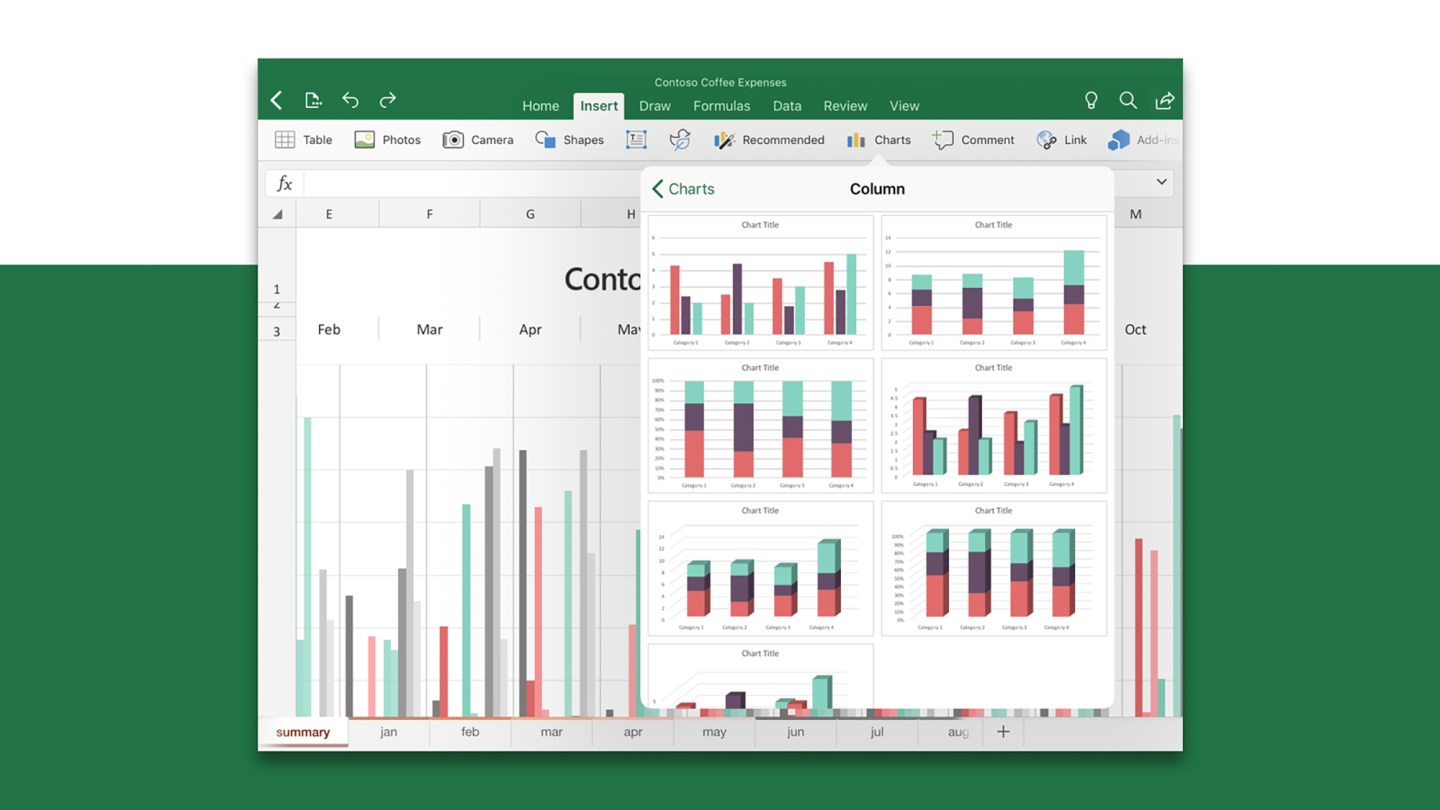Open Photos to insert a picture
The height and width of the screenshot is (810, 1440).
coord(388,139)
